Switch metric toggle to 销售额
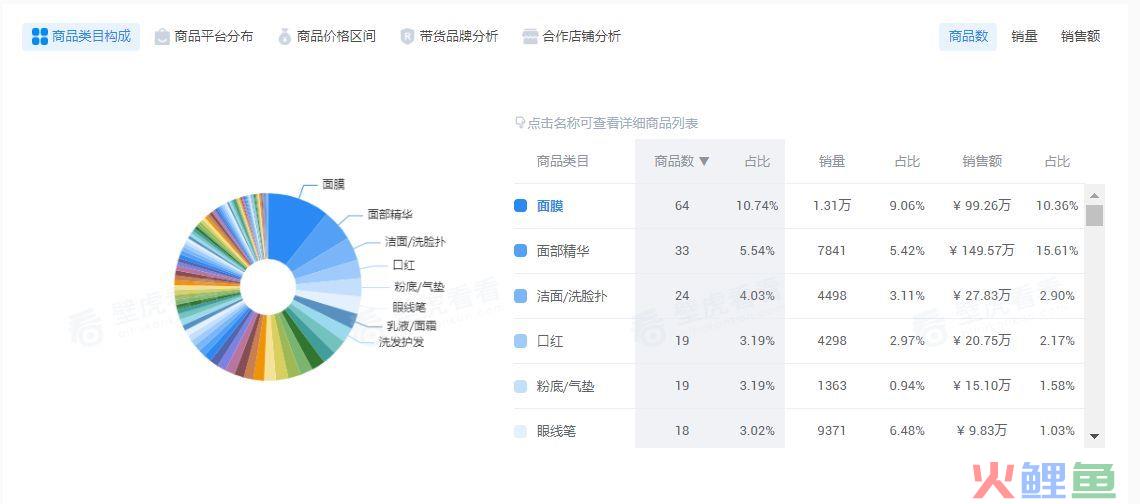Viewport: 1140px width, 504px height. point(1080,36)
